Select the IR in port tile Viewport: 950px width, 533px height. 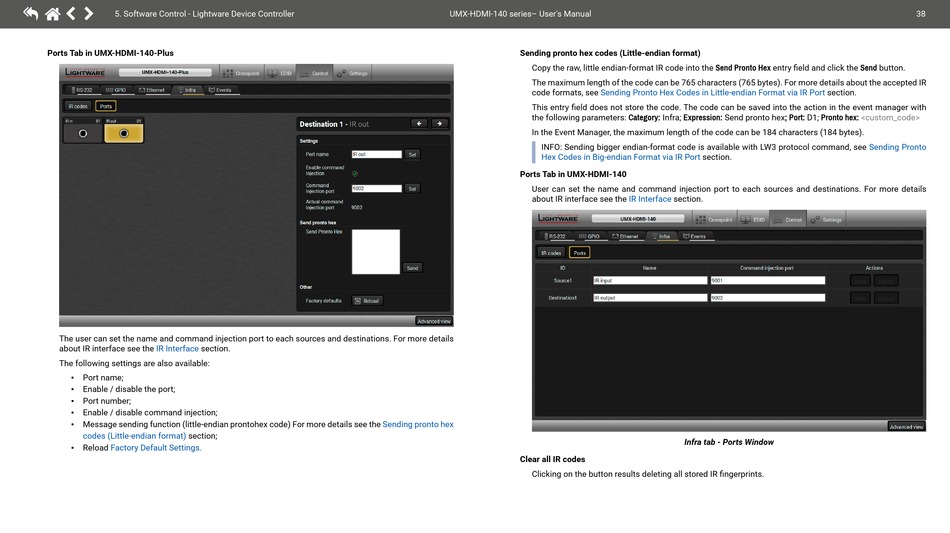coord(83,130)
